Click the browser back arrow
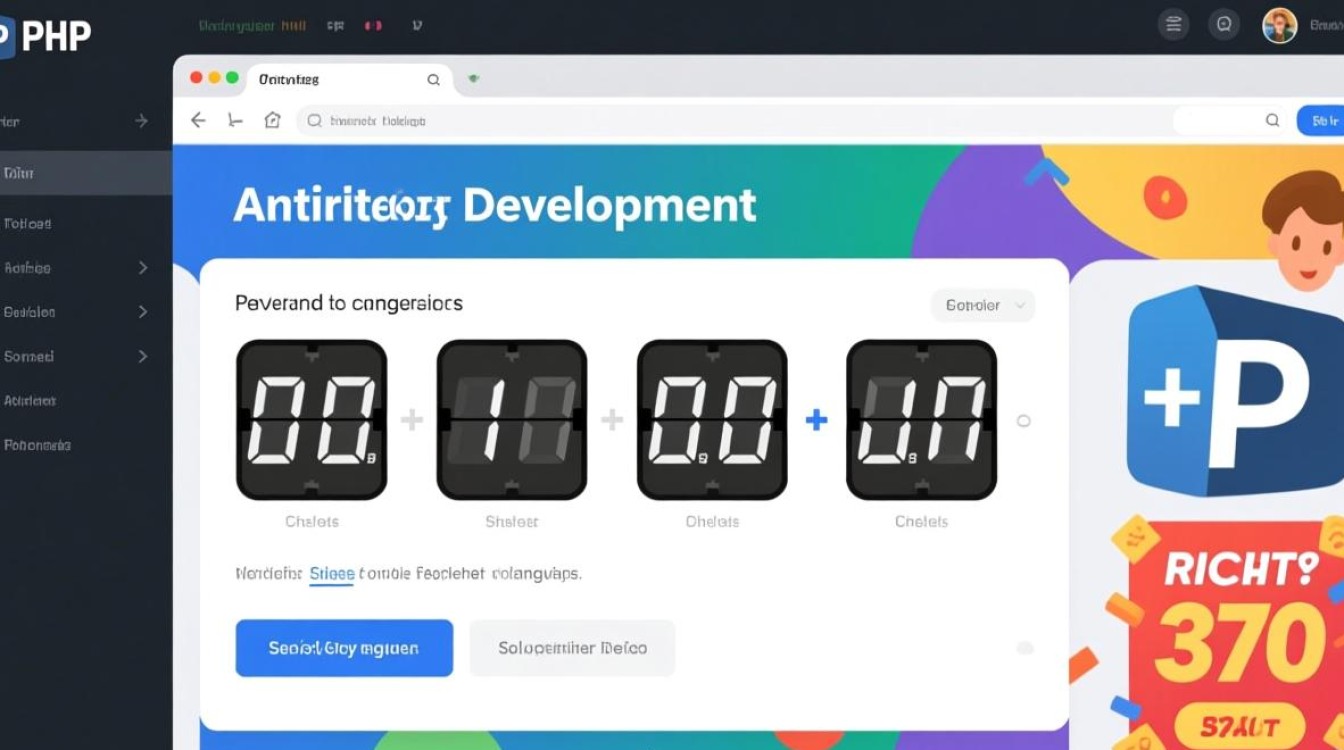This screenshot has width=1344, height=750. coord(198,120)
